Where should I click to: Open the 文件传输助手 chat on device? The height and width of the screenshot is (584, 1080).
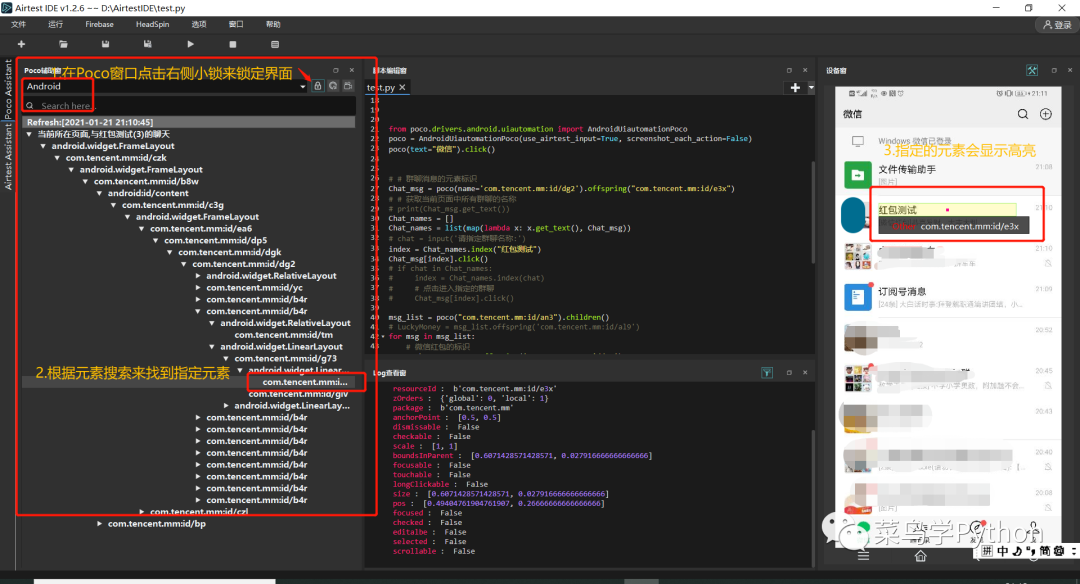coord(949,175)
